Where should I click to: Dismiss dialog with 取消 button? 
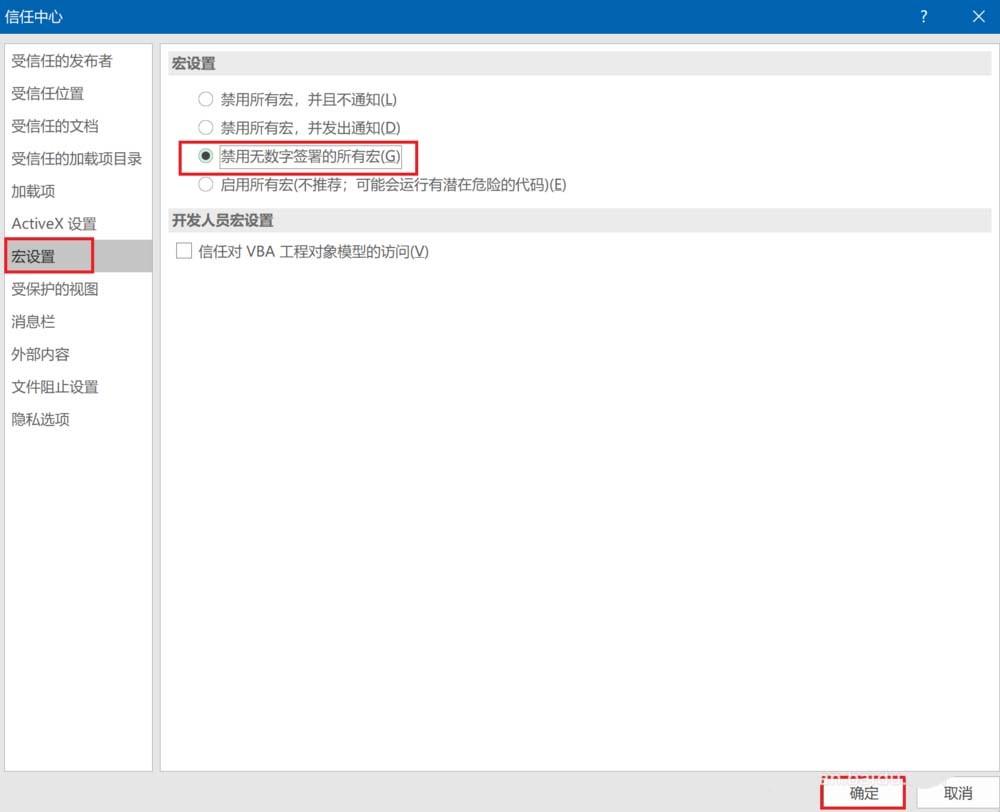[x=957, y=794]
